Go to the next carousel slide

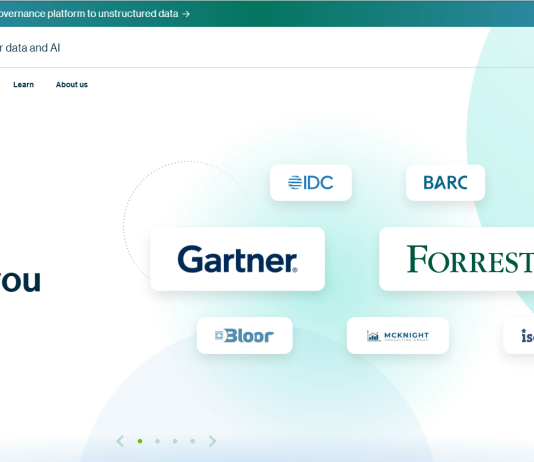tap(213, 441)
